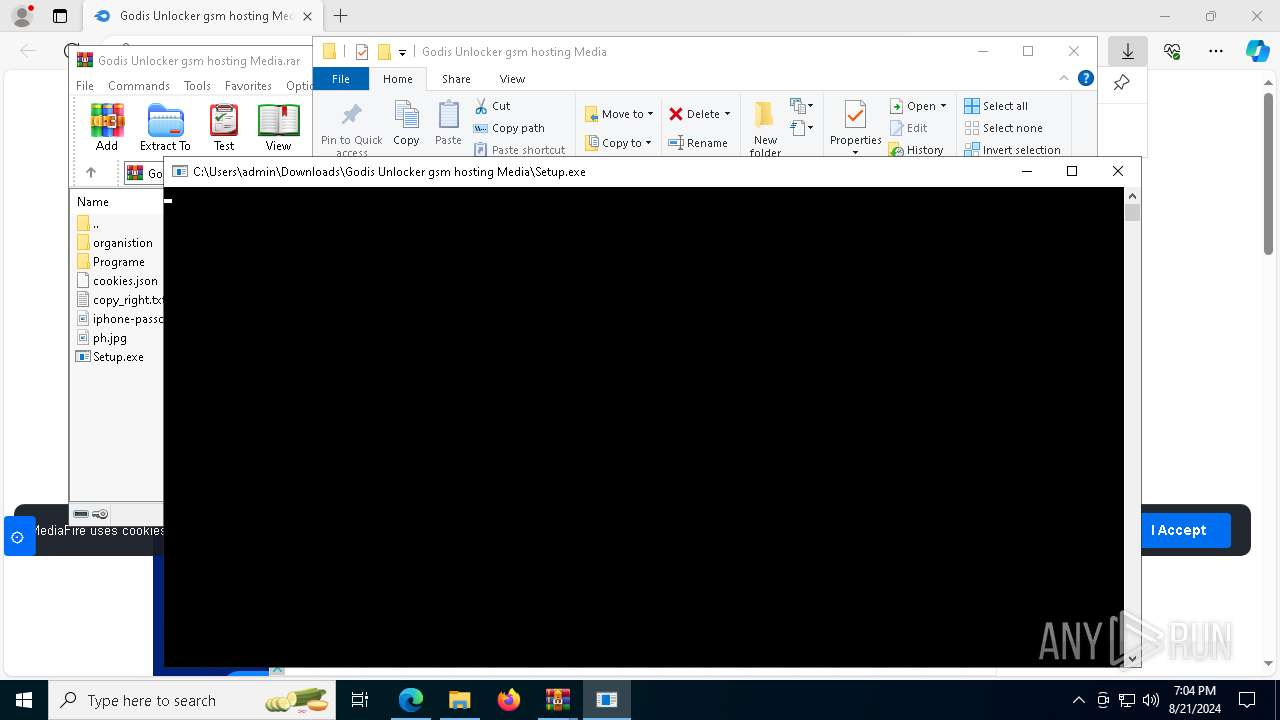Click Paste shortcut in the Explorer ribbon
Viewport: 1280px width, 720px height.
coord(520,150)
